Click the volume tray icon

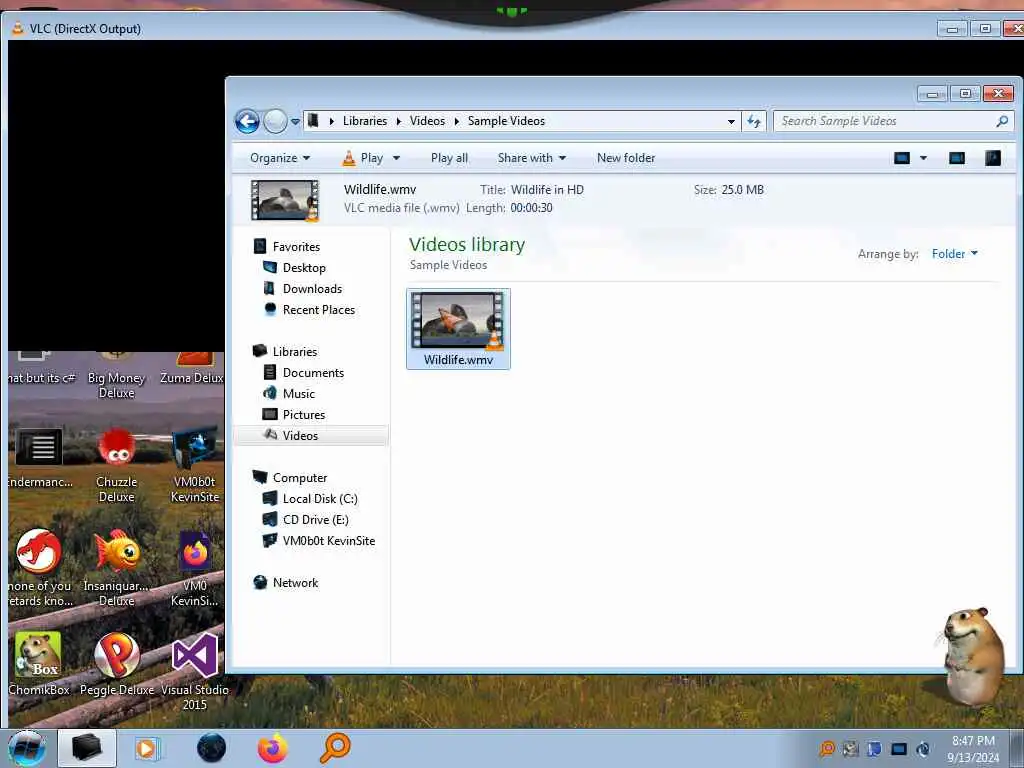tap(923, 749)
